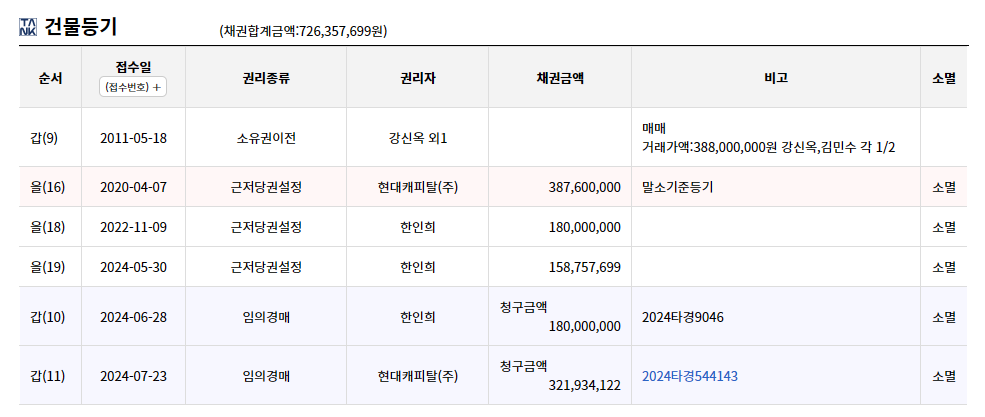985x417 pixels.
Task: Click the 채권금액 column header
Action: (x=560, y=78)
